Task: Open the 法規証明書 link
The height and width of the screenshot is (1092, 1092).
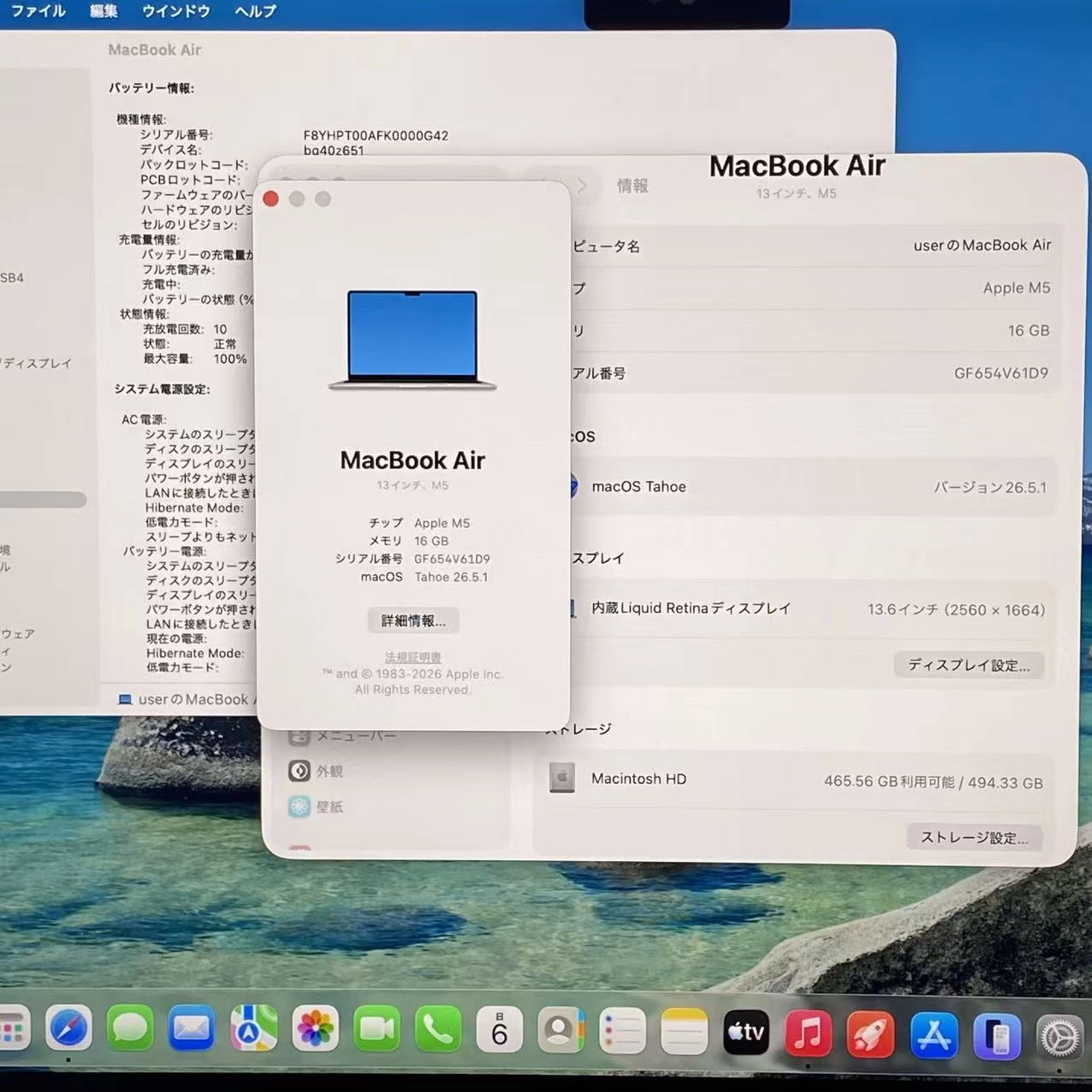Action: pos(413,657)
